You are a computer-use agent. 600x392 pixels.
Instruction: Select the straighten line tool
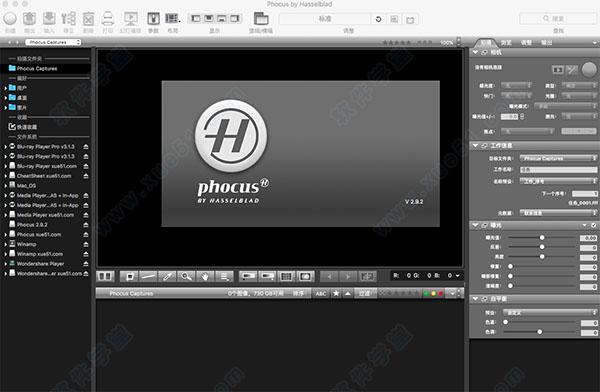tap(148, 276)
